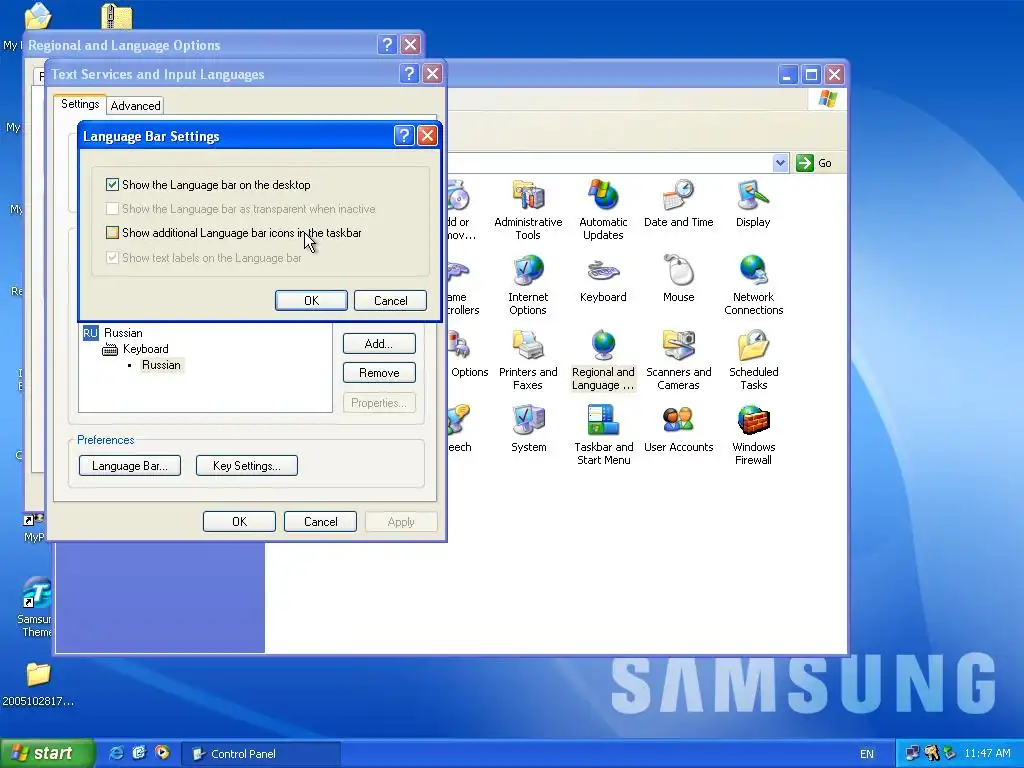The height and width of the screenshot is (768, 1024).
Task: Close the Language Bar Settings dialog
Action: (427, 135)
